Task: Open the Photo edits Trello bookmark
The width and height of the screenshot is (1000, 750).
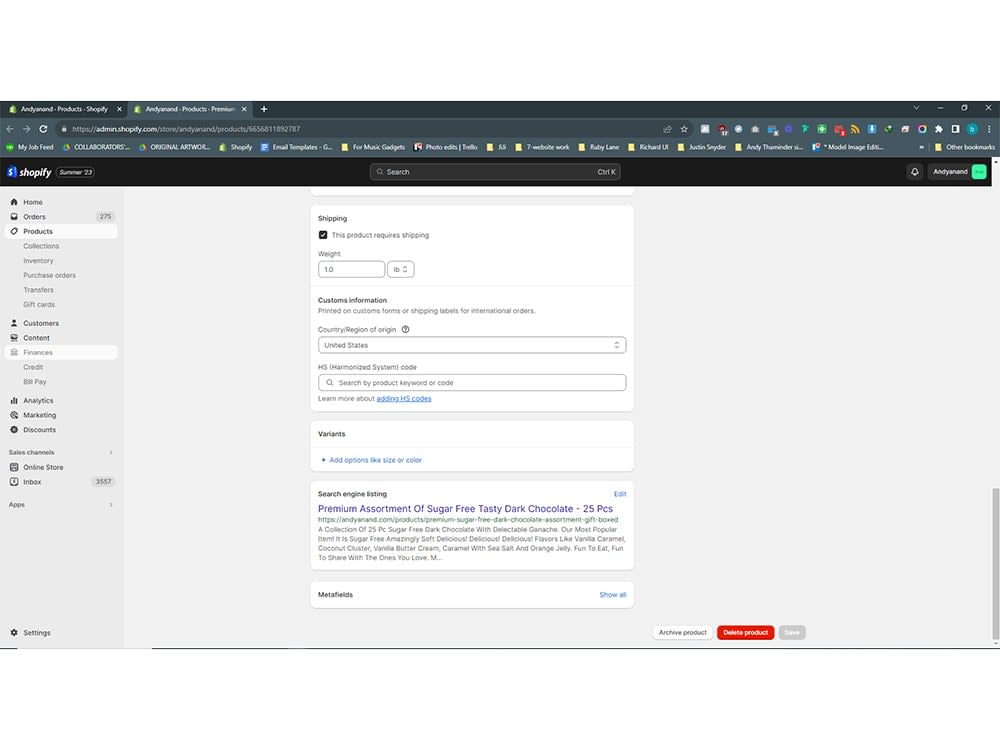Action: pos(445,147)
